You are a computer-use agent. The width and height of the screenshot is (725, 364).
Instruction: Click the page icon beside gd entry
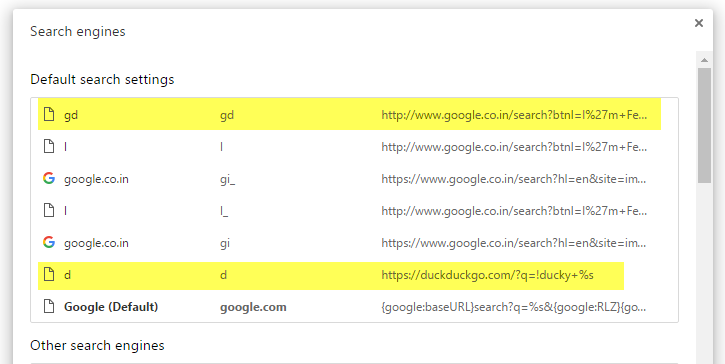pyautogui.click(x=49, y=114)
